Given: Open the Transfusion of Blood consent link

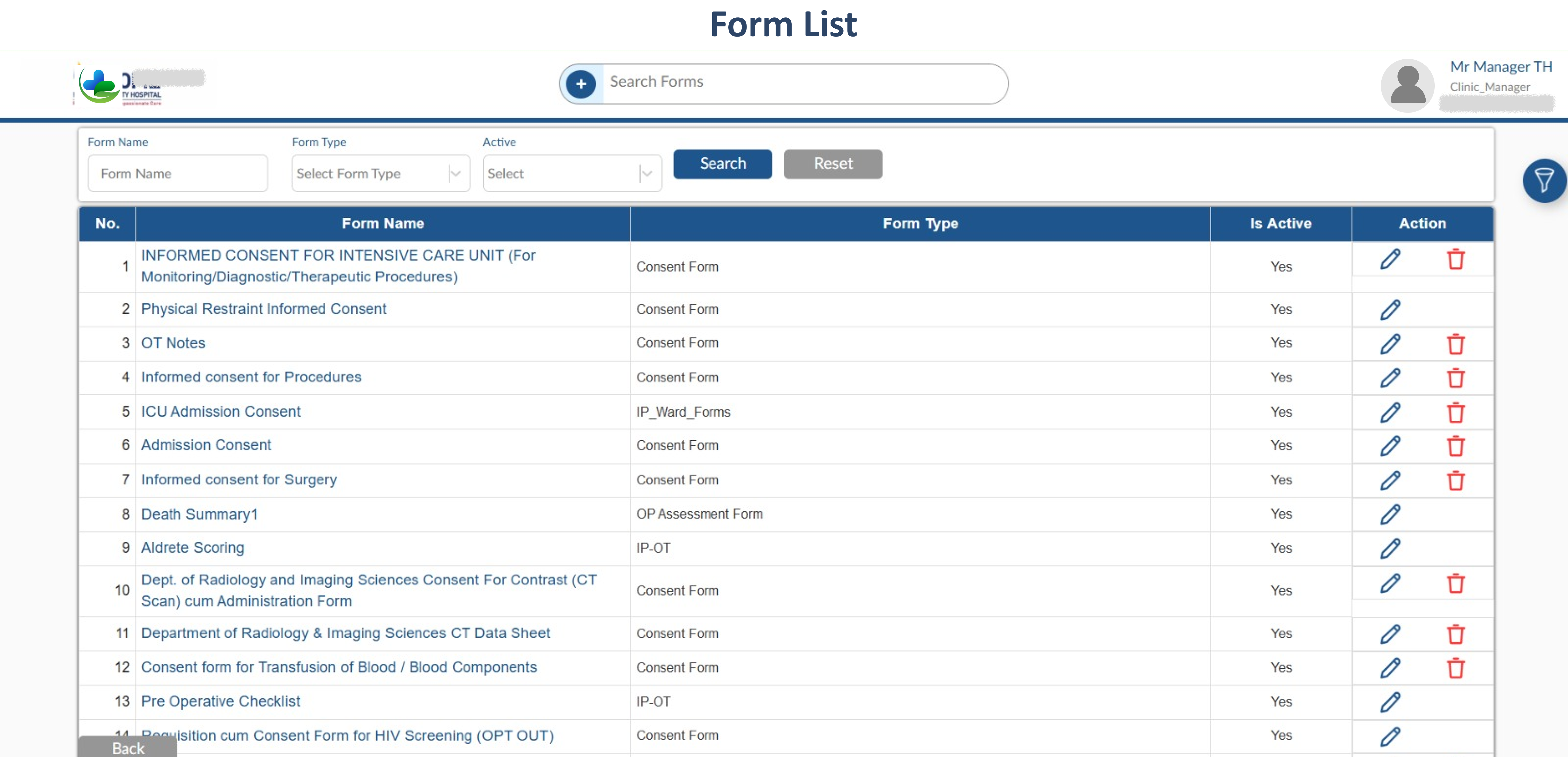Looking at the screenshot, I should [339, 667].
